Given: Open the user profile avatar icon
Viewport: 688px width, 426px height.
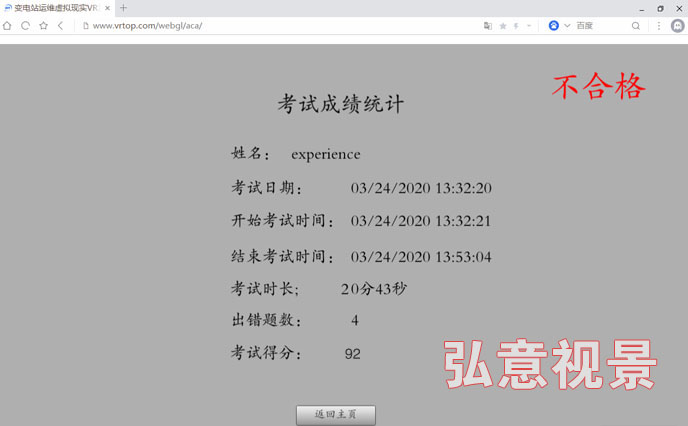Looking at the screenshot, I should 677,26.
